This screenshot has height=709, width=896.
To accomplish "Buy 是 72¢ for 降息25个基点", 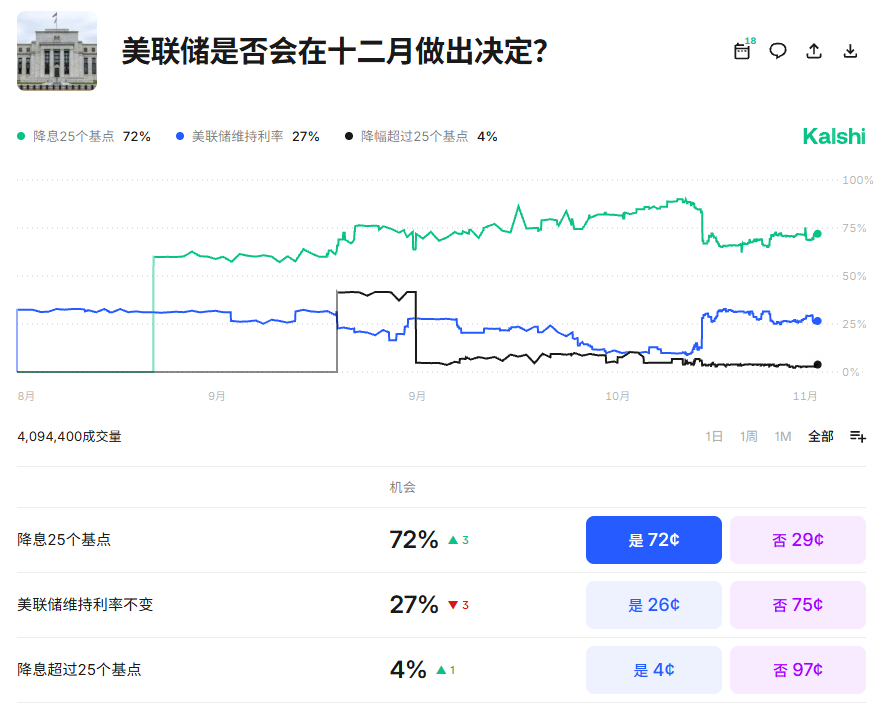I will (x=653, y=540).
